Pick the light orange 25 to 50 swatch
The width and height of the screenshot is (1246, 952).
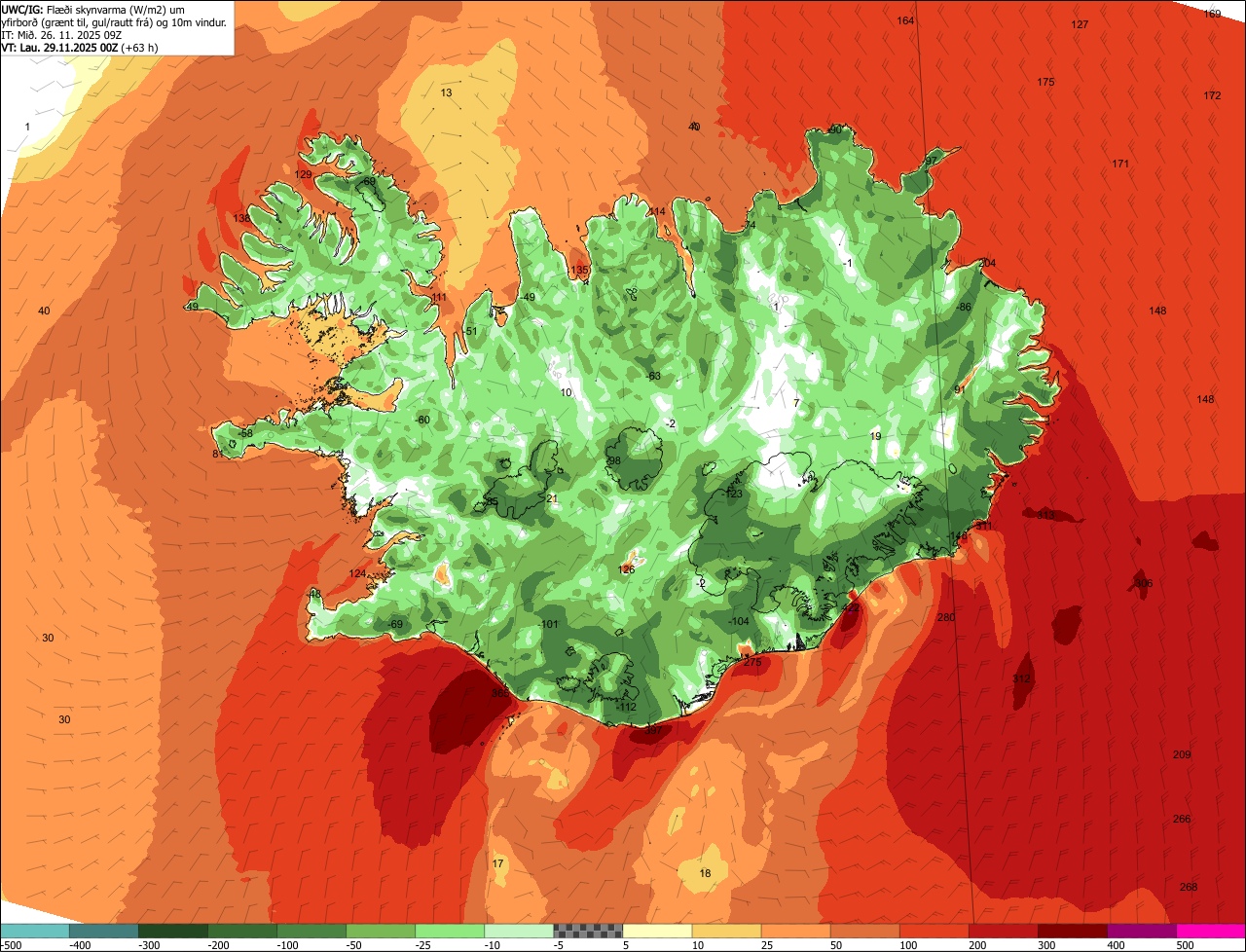coord(795,931)
